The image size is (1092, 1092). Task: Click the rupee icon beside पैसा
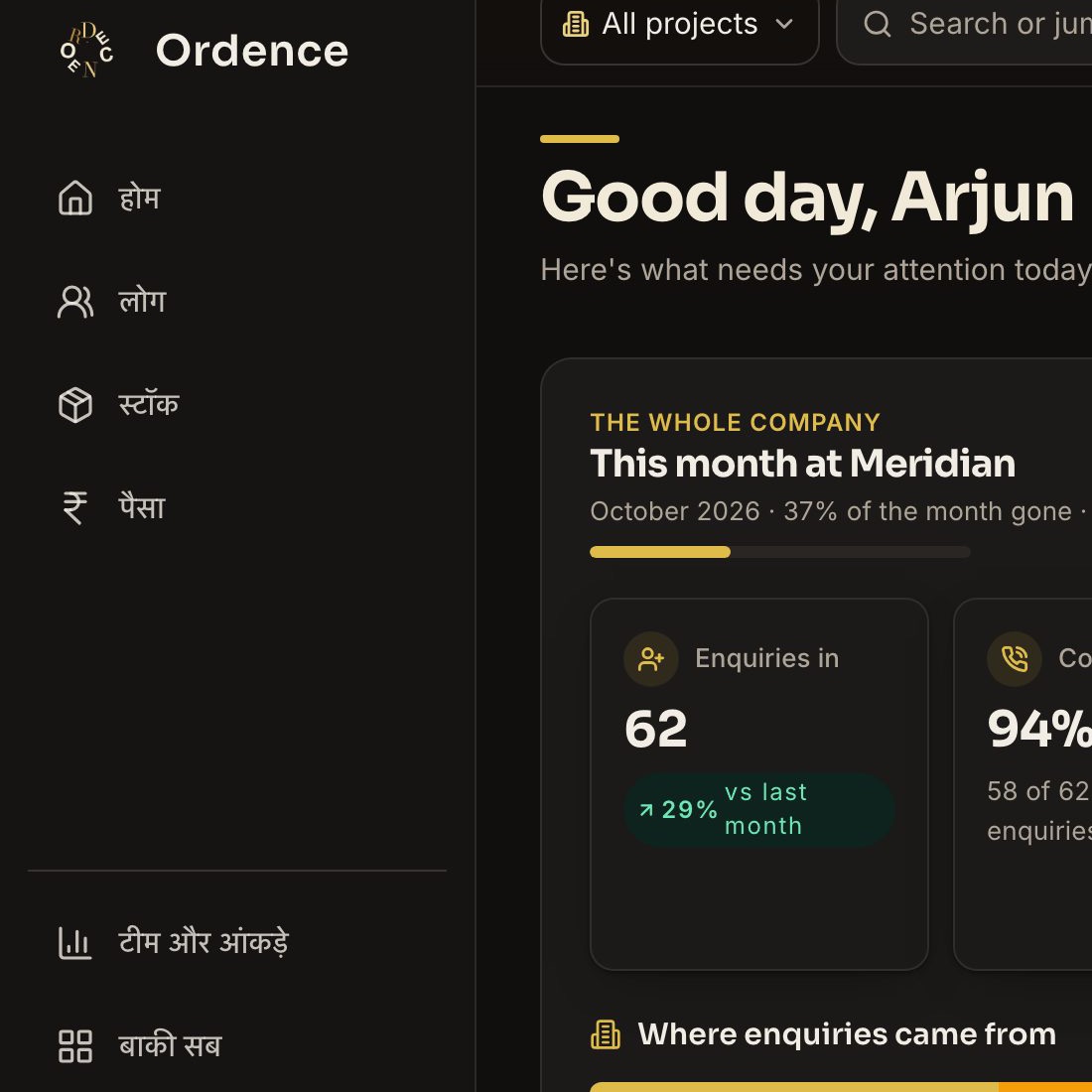[75, 507]
